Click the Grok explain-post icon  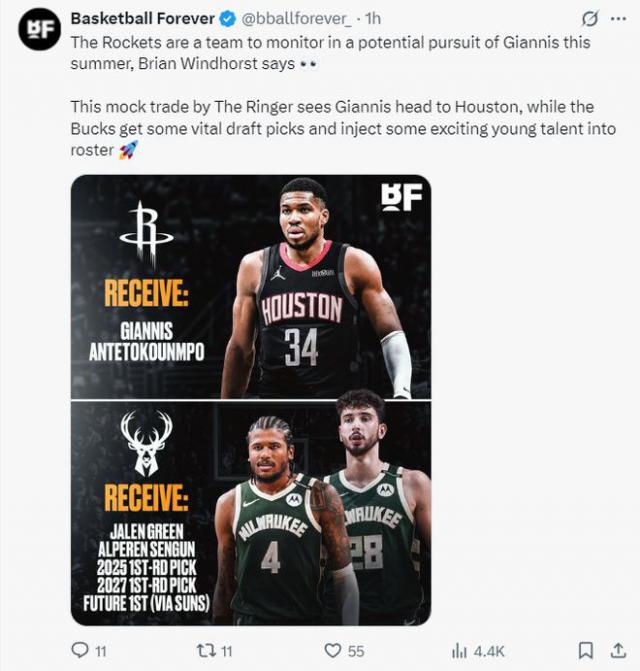[590, 19]
